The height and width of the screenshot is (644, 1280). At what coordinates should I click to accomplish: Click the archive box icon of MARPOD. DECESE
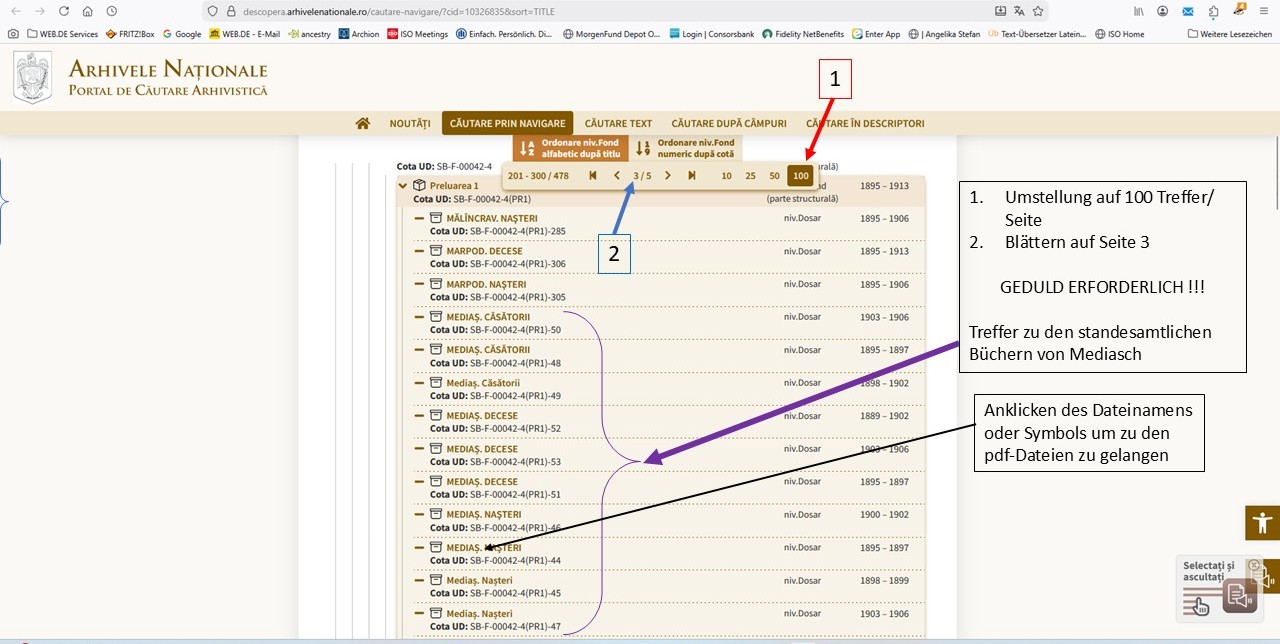click(x=436, y=251)
